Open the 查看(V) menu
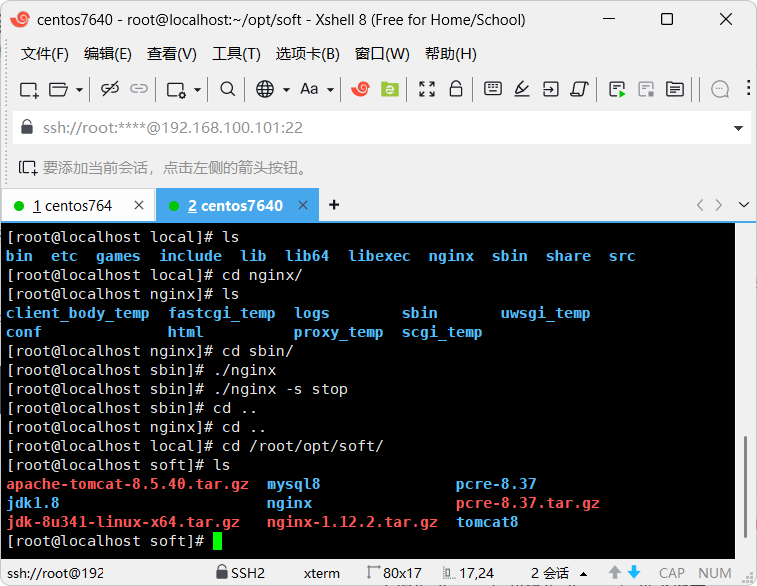757x586 pixels. point(172,54)
